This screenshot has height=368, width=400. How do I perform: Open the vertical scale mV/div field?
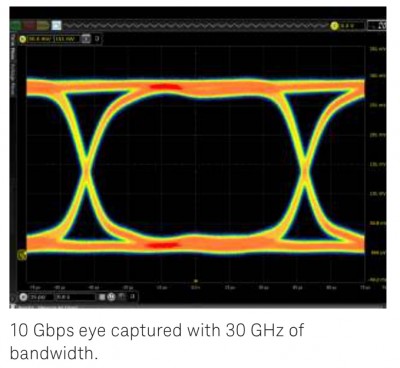(x=40, y=39)
